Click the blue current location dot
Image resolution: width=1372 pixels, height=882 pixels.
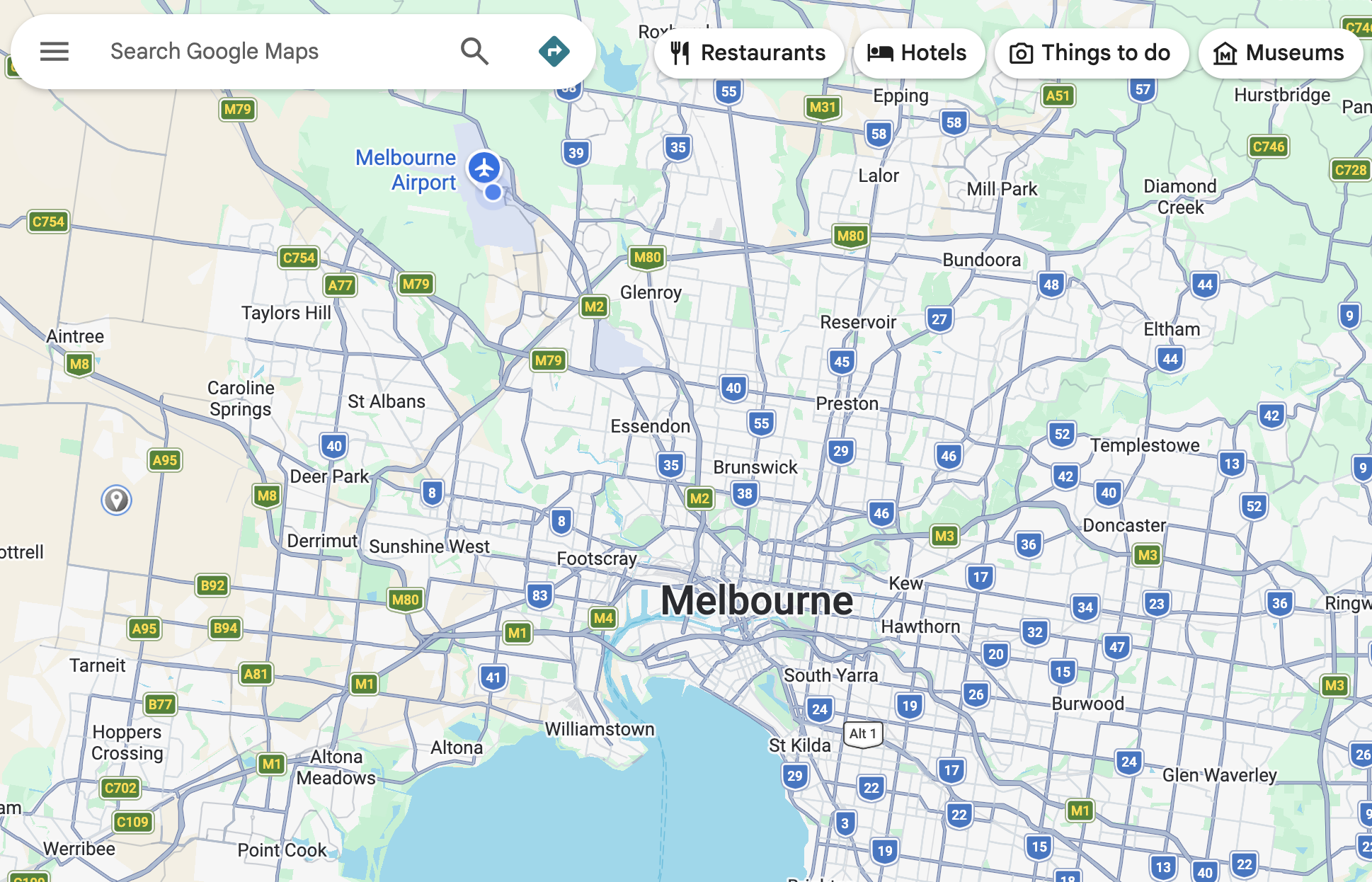[x=493, y=192]
